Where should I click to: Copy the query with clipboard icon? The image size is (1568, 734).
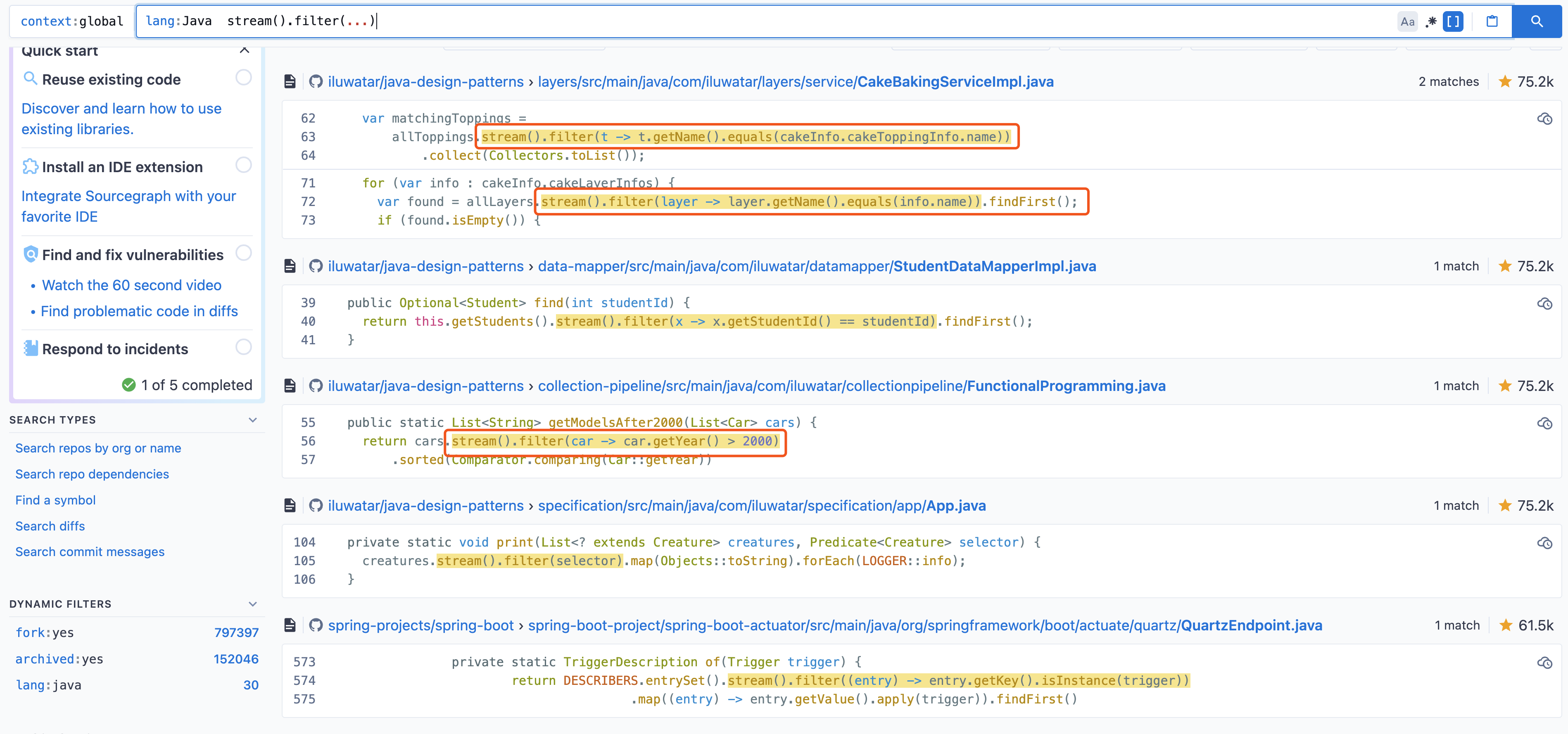(x=1492, y=21)
